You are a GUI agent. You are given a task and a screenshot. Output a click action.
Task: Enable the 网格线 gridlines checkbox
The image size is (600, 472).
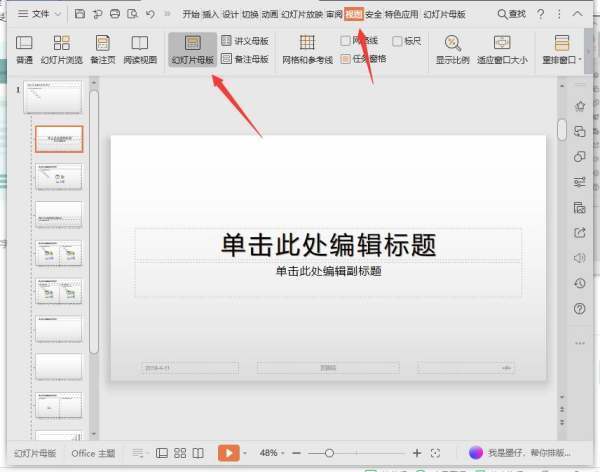(x=346, y=41)
